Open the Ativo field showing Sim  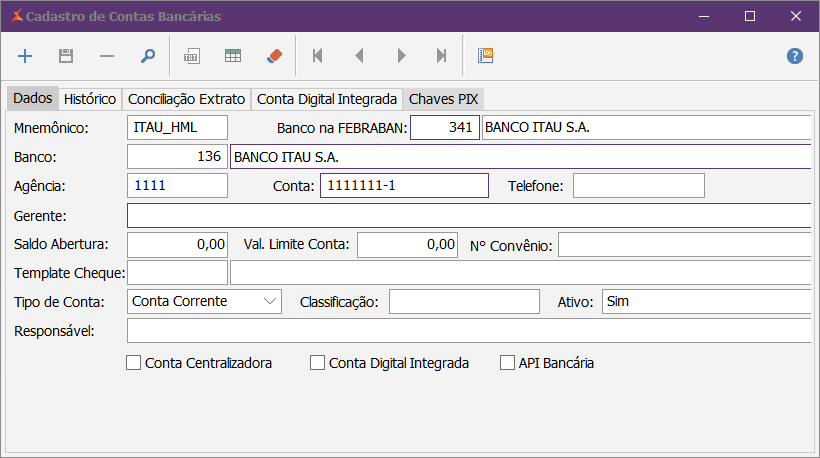707,302
